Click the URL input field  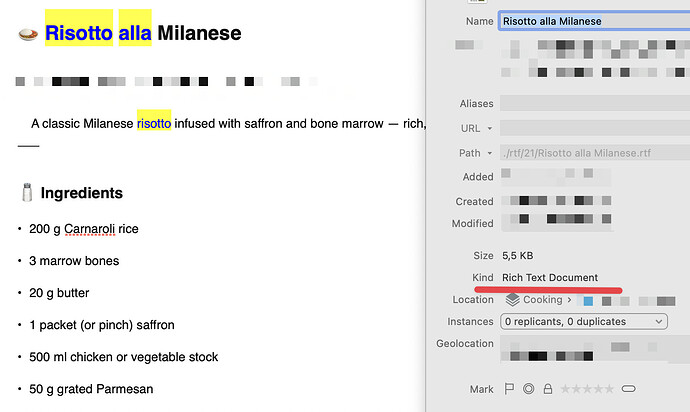(592, 128)
